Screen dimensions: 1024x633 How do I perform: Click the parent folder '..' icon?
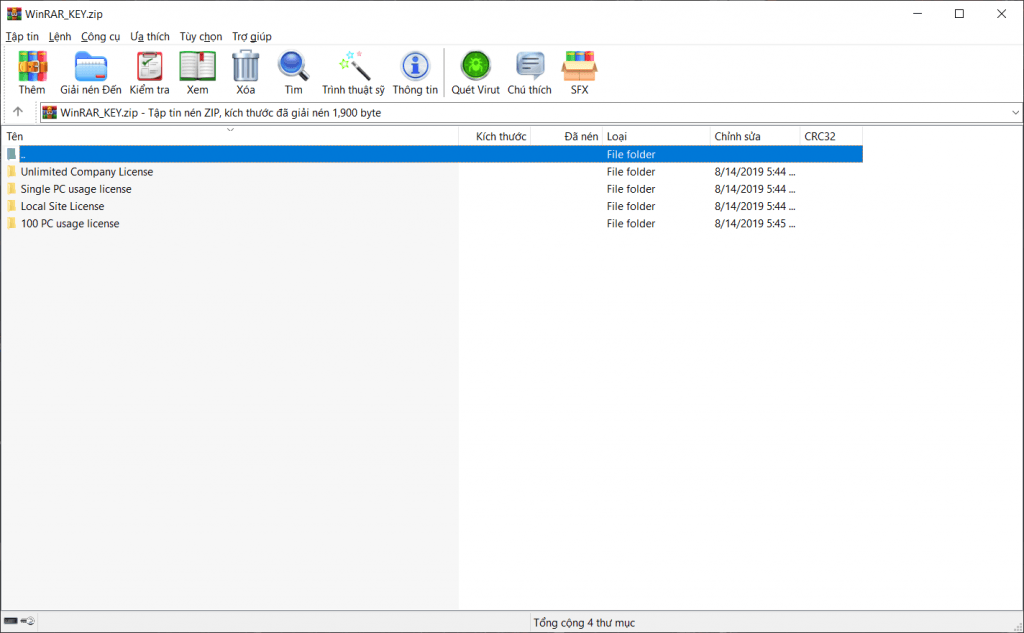click(11, 154)
